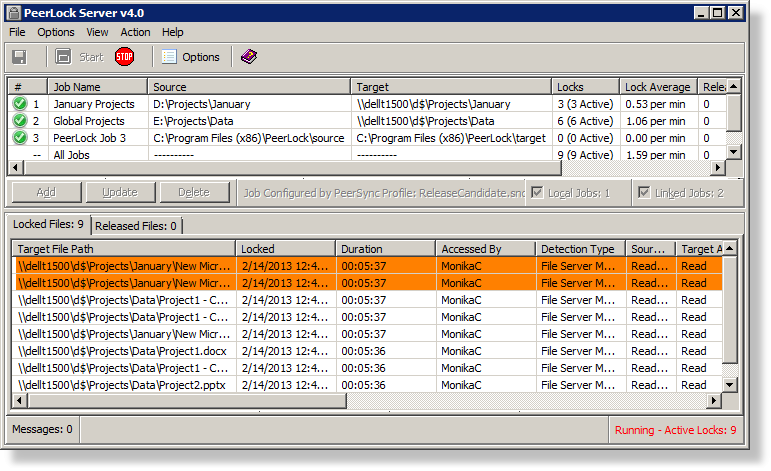Click the Options list icon in the toolbar
The width and height of the screenshot is (771, 471).
(169, 57)
